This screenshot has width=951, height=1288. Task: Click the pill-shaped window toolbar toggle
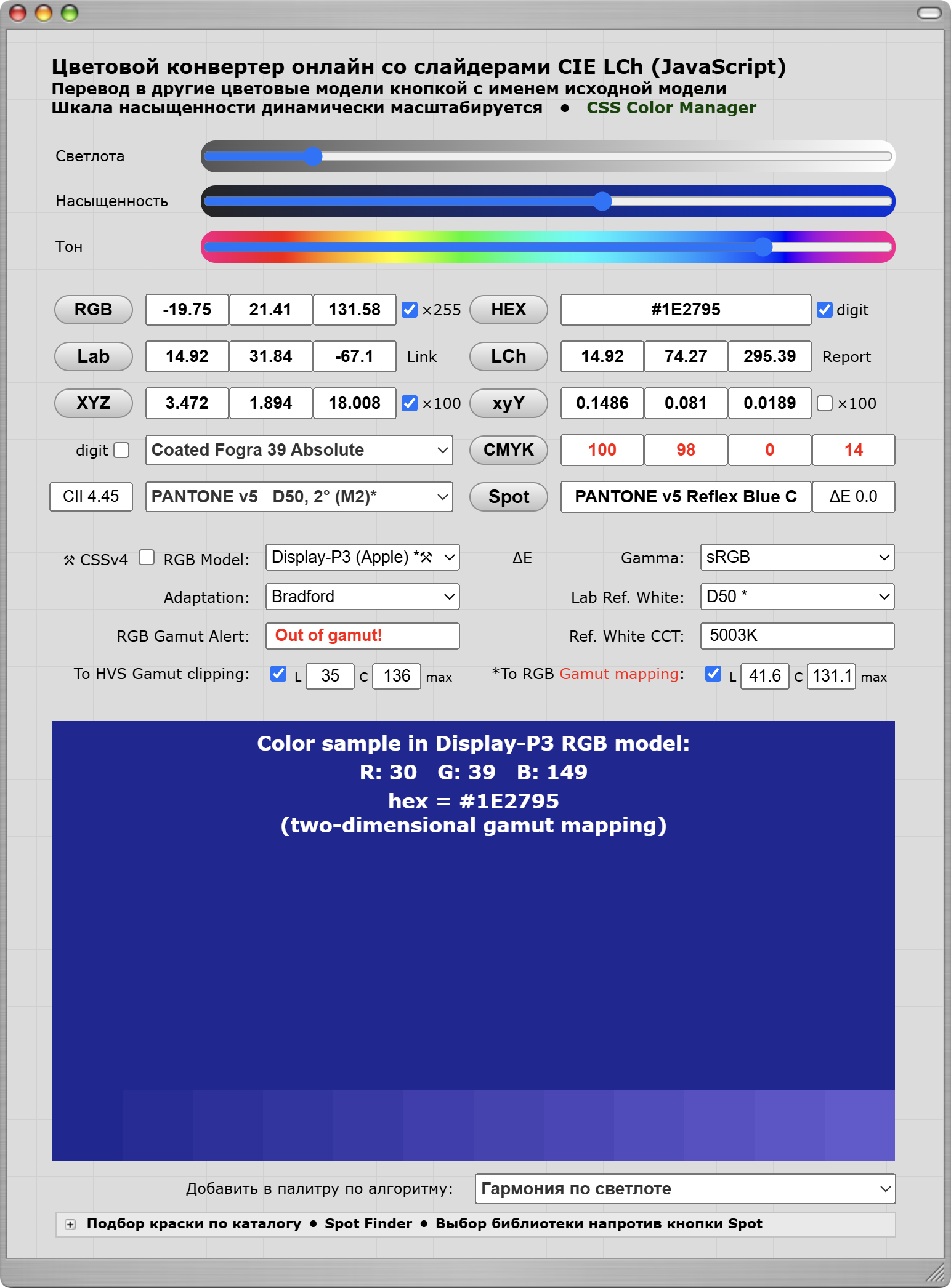click(x=929, y=13)
